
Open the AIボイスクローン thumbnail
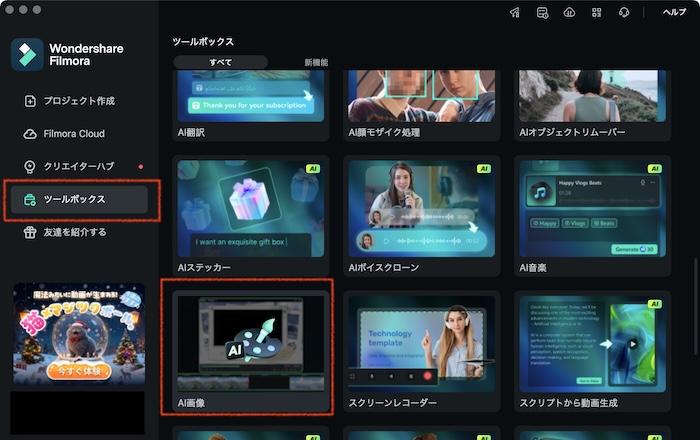(x=421, y=208)
